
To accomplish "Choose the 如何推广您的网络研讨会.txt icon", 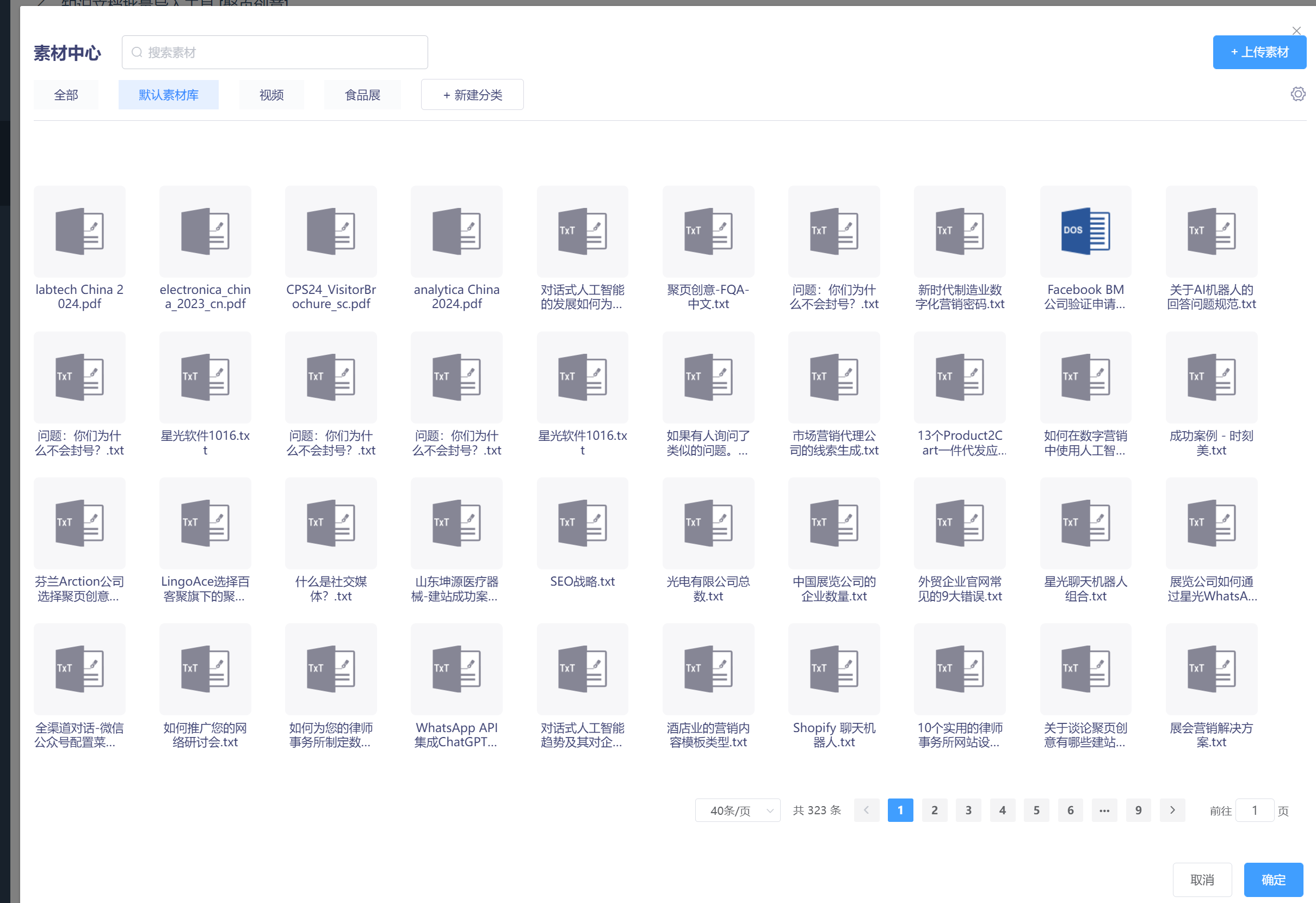I will click(x=205, y=669).
